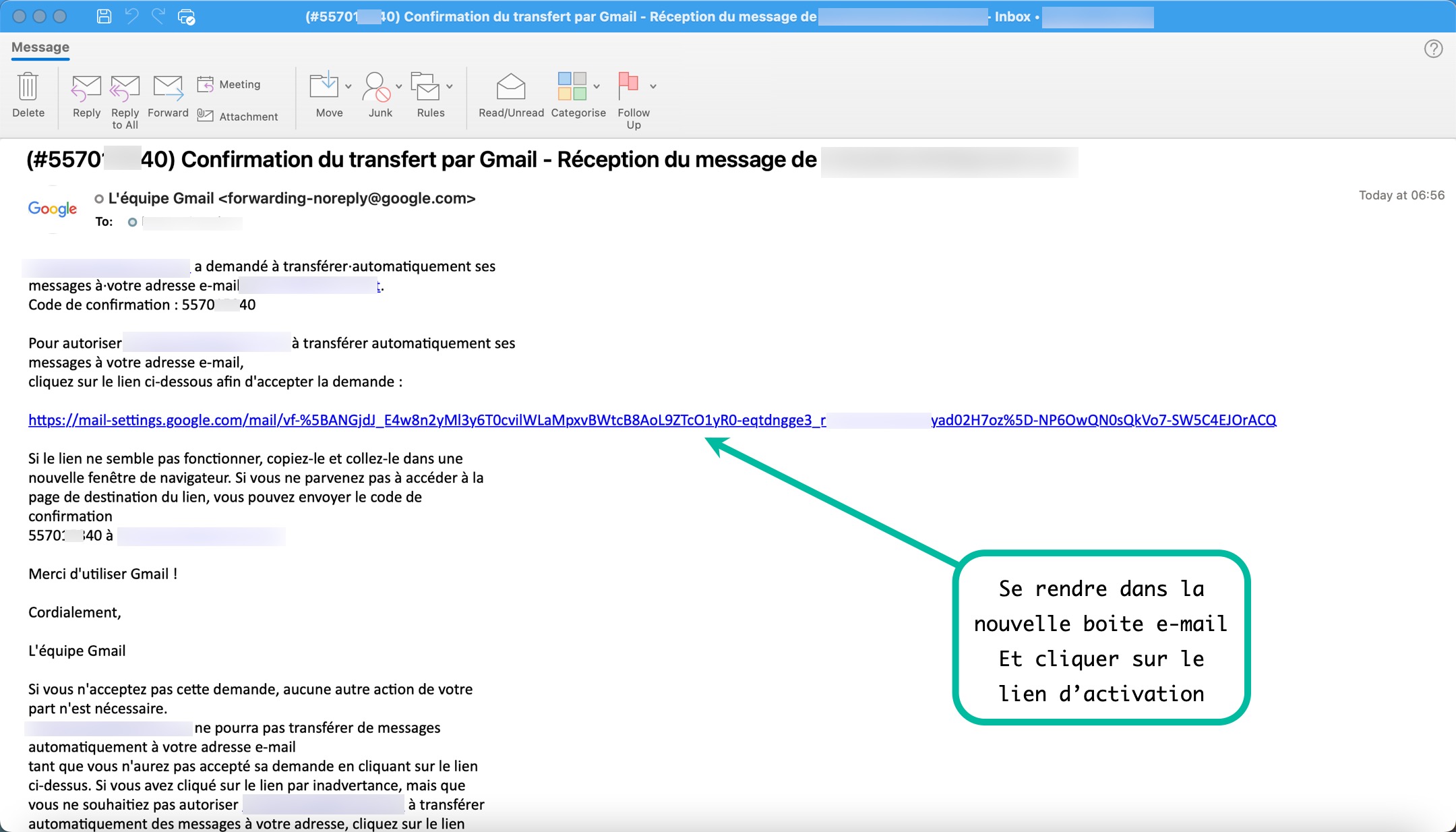This screenshot has width=1456, height=832.
Task: Toggle Read/Unread status
Action: click(511, 86)
